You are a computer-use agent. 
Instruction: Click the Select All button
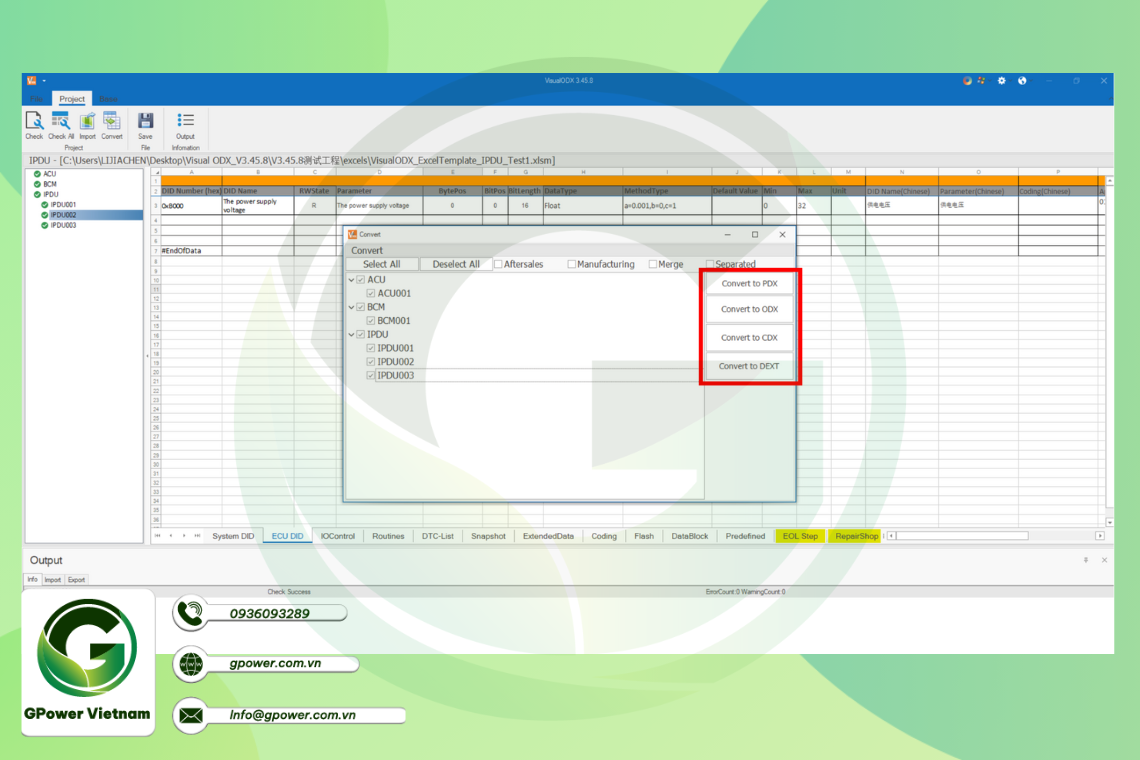[381, 264]
